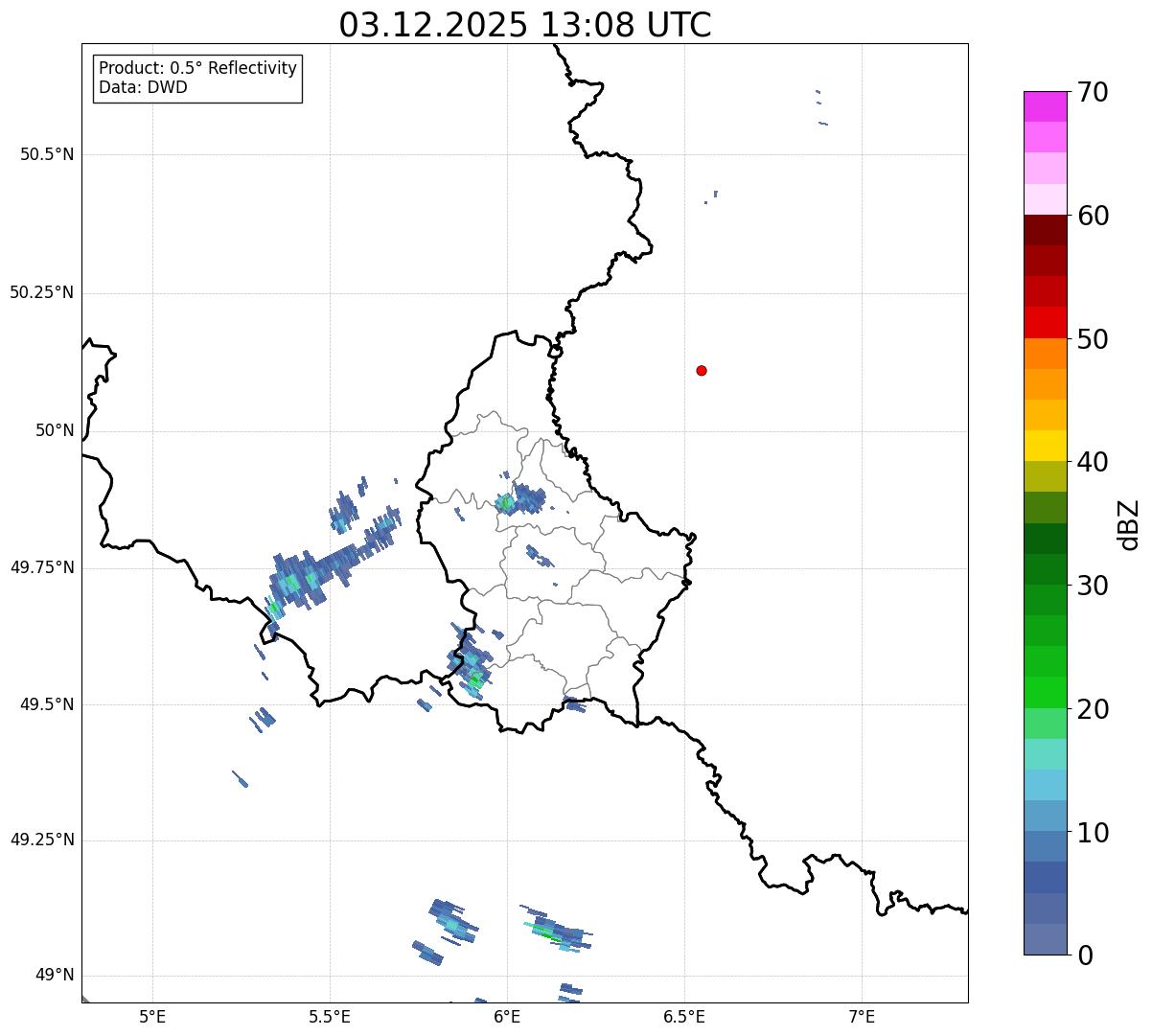Click the bright green colorbar segment above 20
Screen dimensions: 1152x1036
point(1045,692)
